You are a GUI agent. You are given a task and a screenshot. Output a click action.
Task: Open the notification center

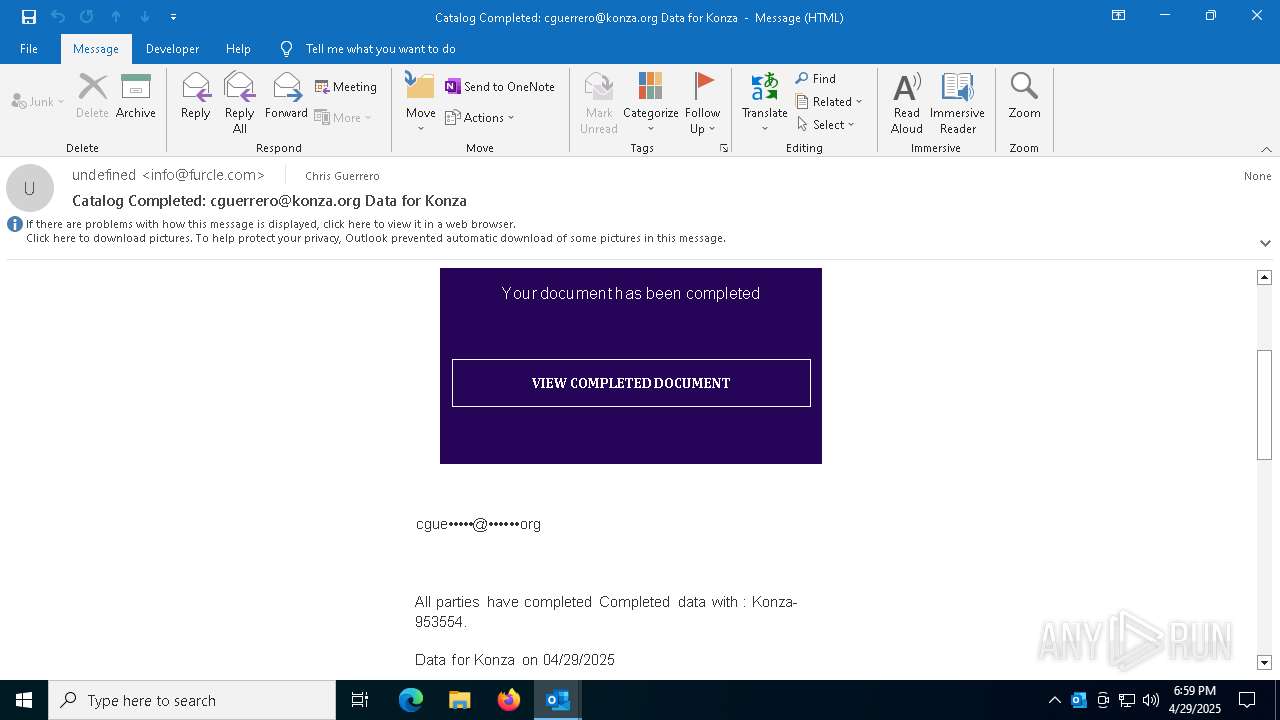point(1247,700)
